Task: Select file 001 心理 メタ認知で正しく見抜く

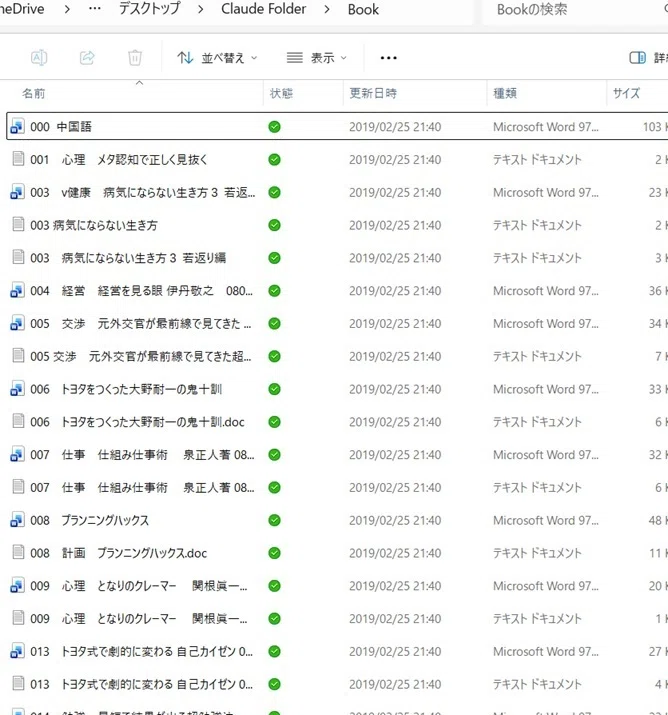Action: coord(119,160)
